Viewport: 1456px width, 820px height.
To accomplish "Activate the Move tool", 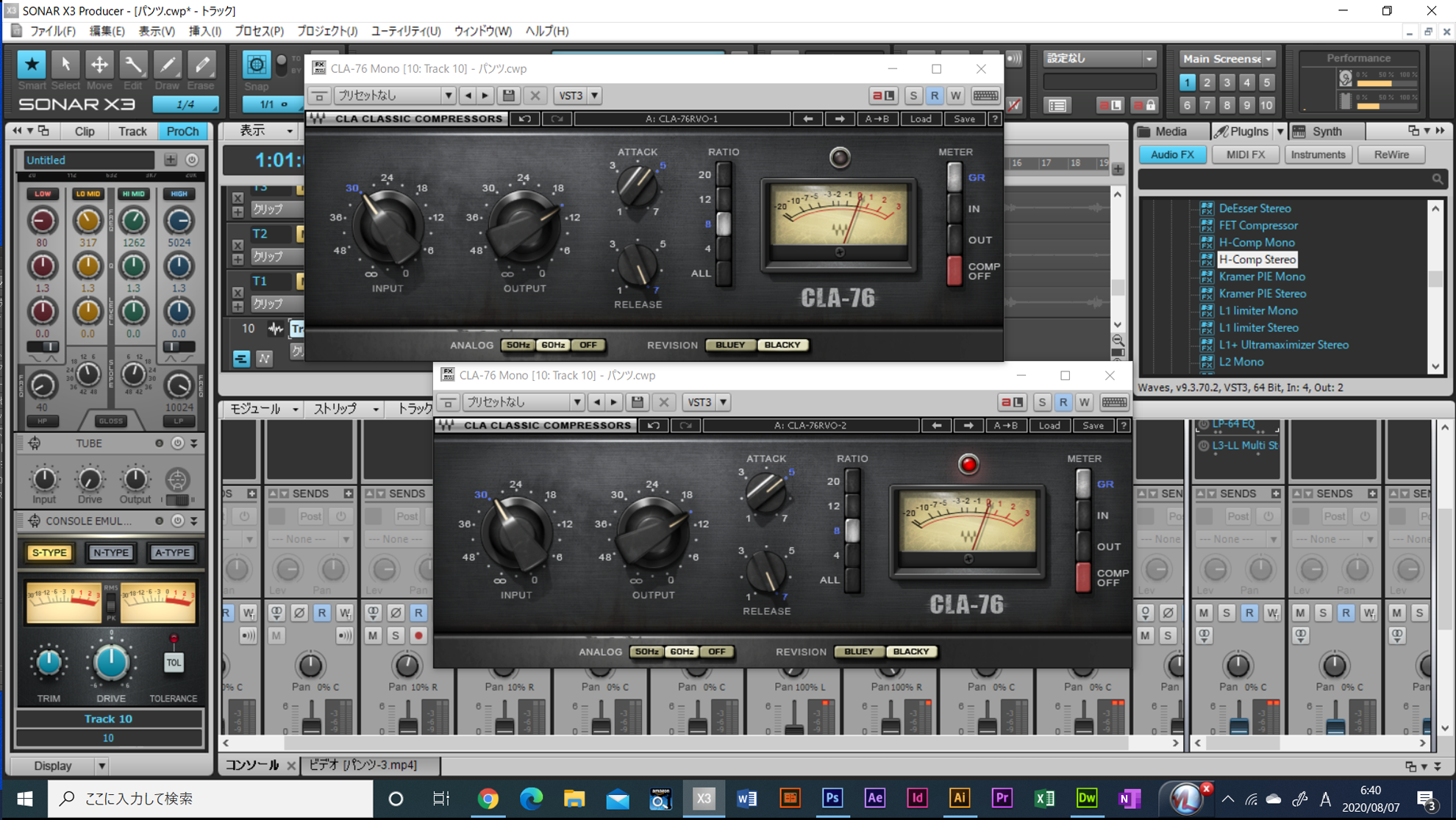I will (x=99, y=65).
